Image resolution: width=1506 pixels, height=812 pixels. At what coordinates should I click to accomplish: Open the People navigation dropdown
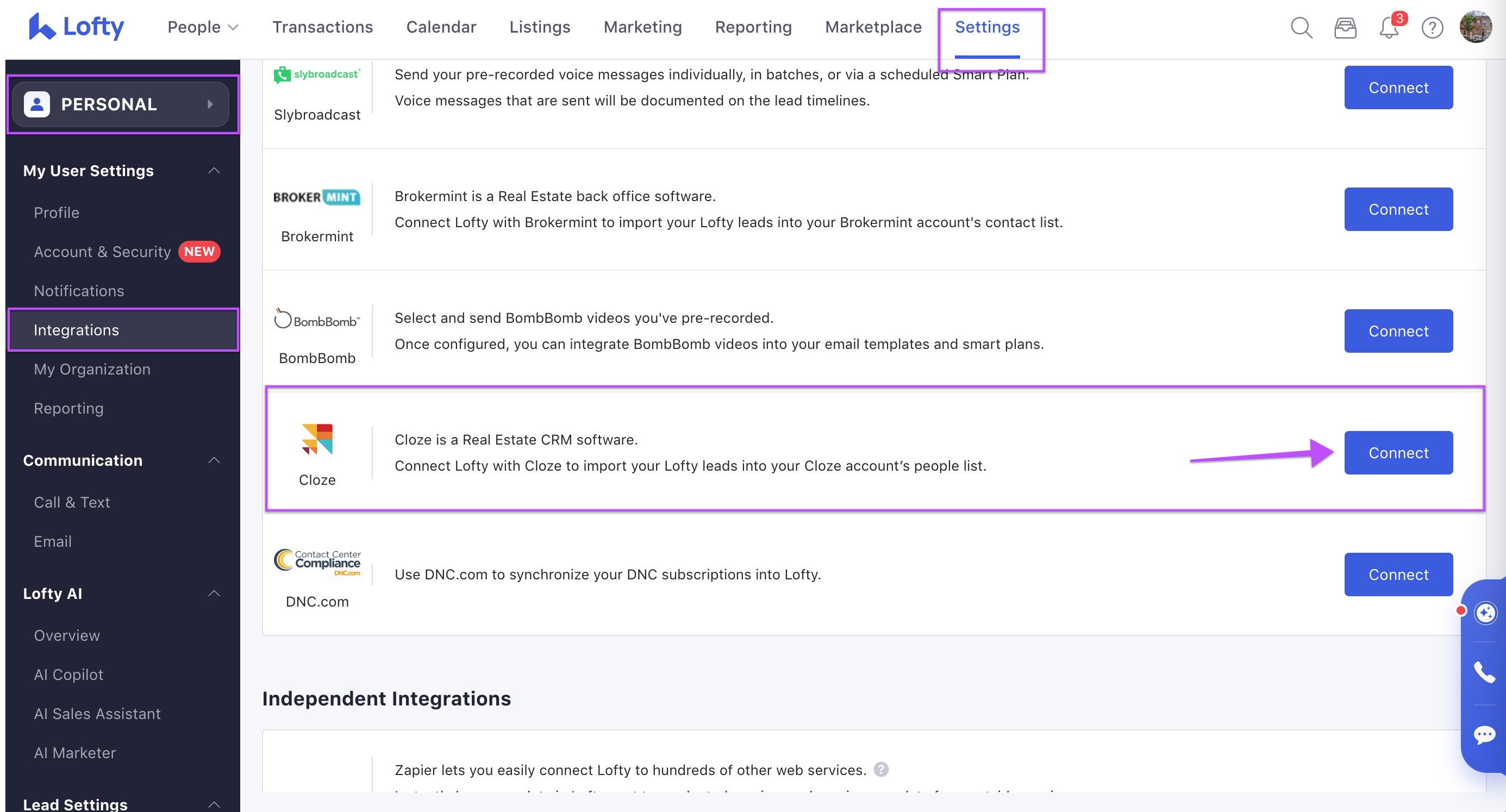coord(202,27)
